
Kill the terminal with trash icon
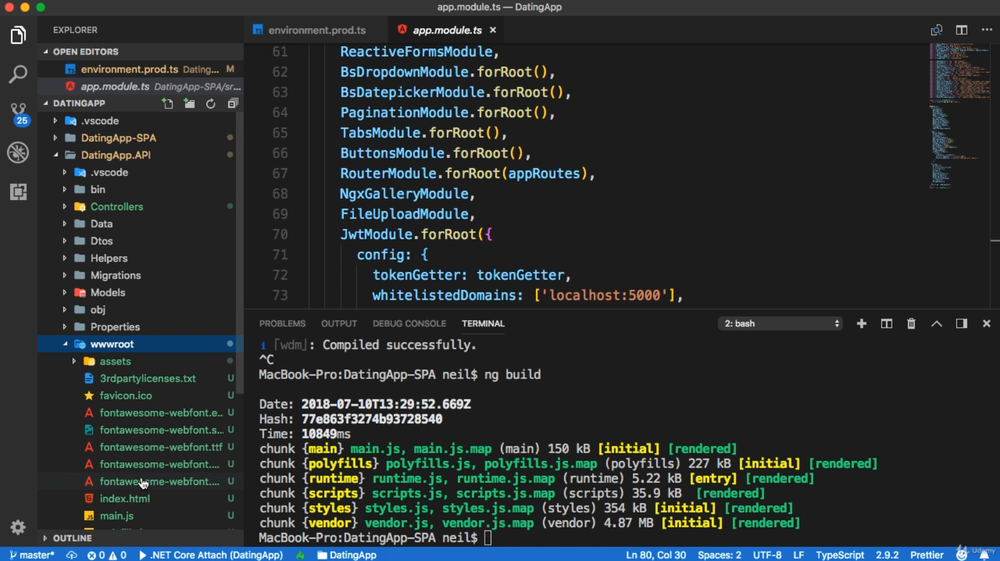(x=911, y=324)
